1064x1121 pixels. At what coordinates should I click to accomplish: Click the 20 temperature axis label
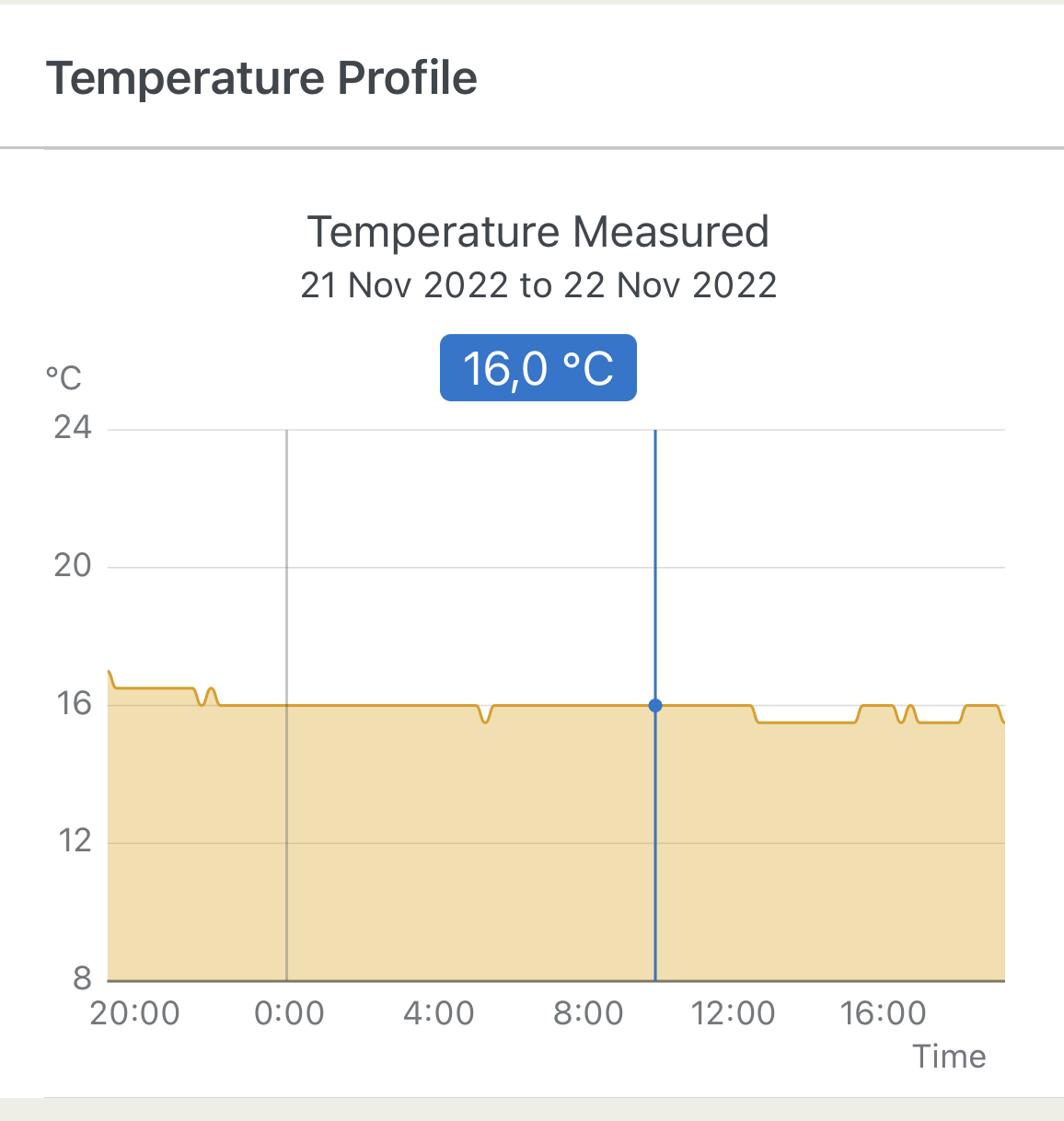tap(73, 565)
